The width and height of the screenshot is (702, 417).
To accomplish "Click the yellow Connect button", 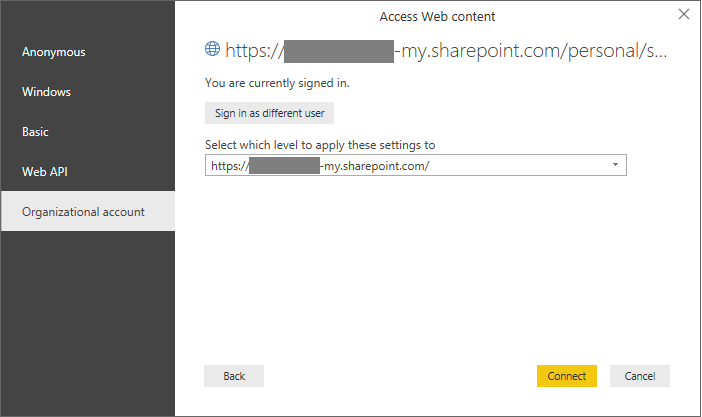I will point(567,376).
